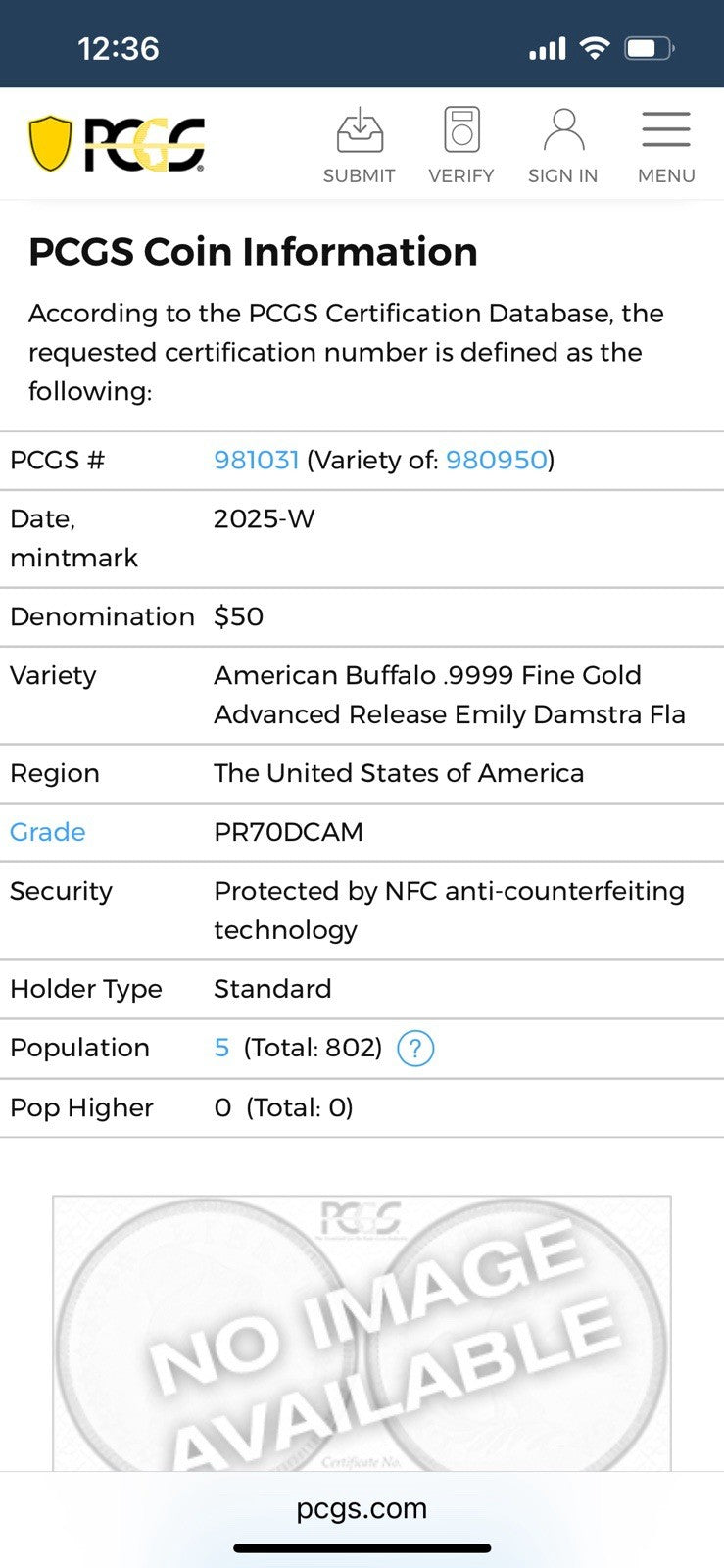This screenshot has height=1568, width=724.
Task: Select the VERIFY menu item
Action: (x=460, y=176)
